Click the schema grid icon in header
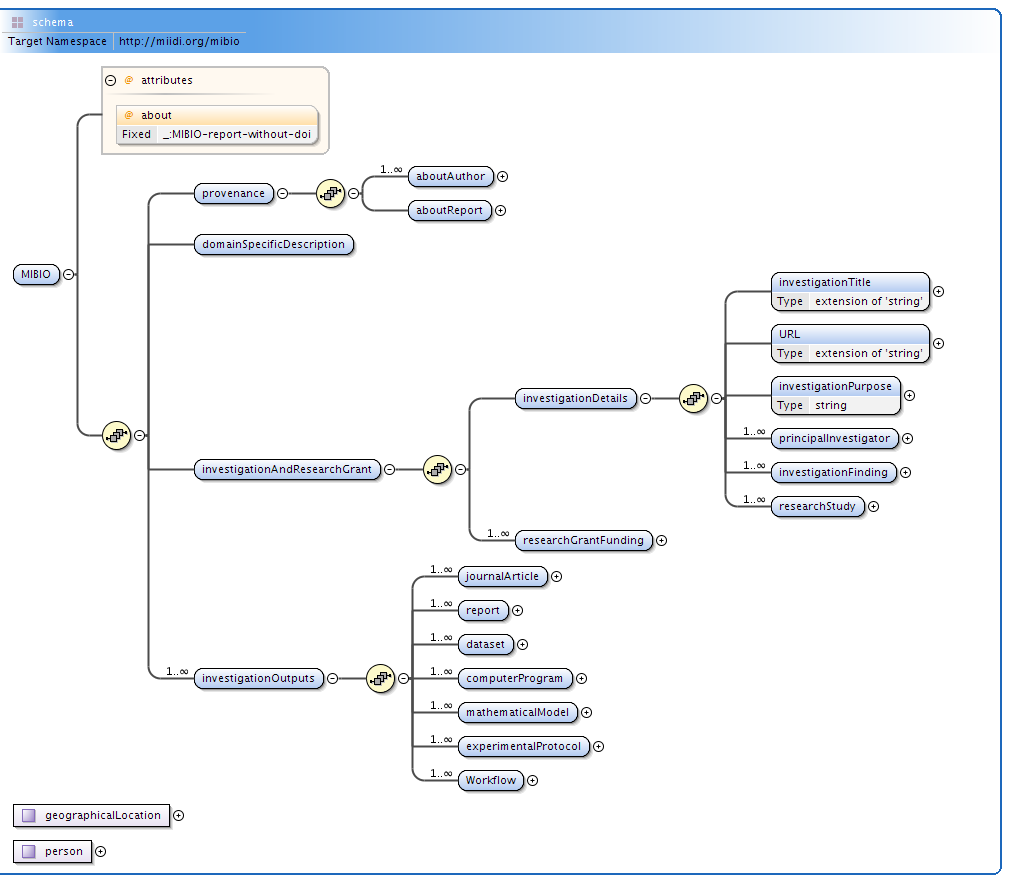Image resolution: width=1012 pixels, height=895 pixels. click(18, 22)
